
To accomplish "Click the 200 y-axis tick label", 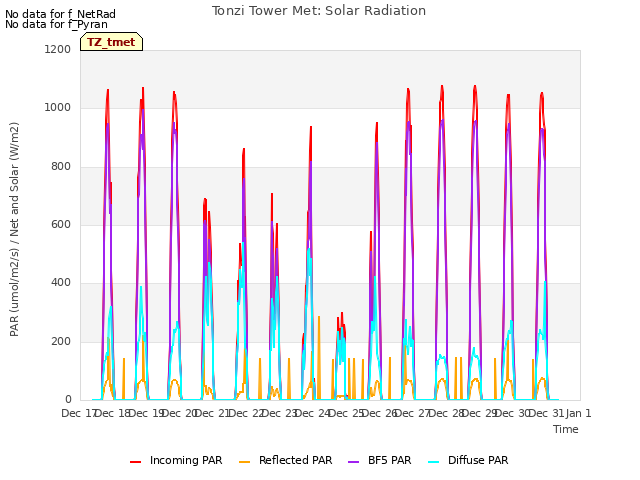I will tap(61, 342).
